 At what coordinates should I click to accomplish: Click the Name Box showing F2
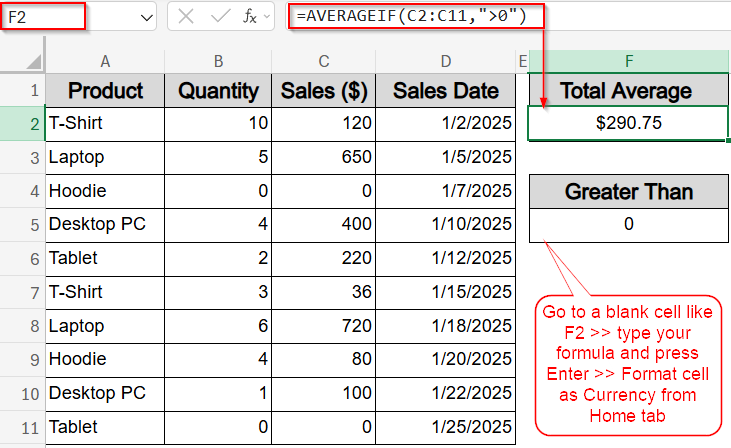tap(43, 17)
